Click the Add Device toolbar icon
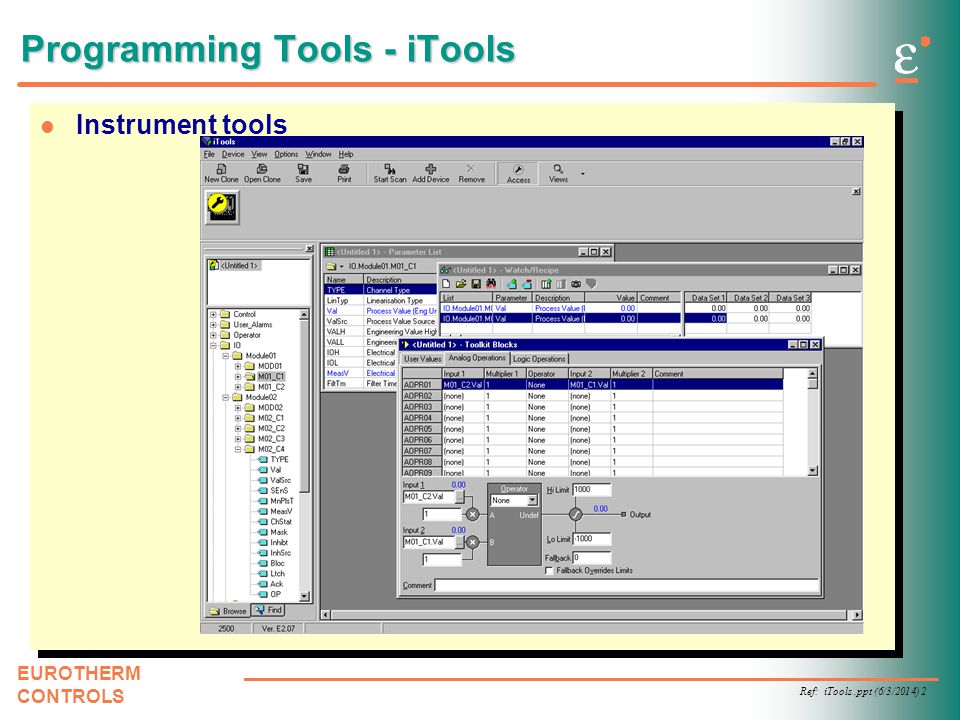Screen dimensions: 960x720 pos(430,169)
